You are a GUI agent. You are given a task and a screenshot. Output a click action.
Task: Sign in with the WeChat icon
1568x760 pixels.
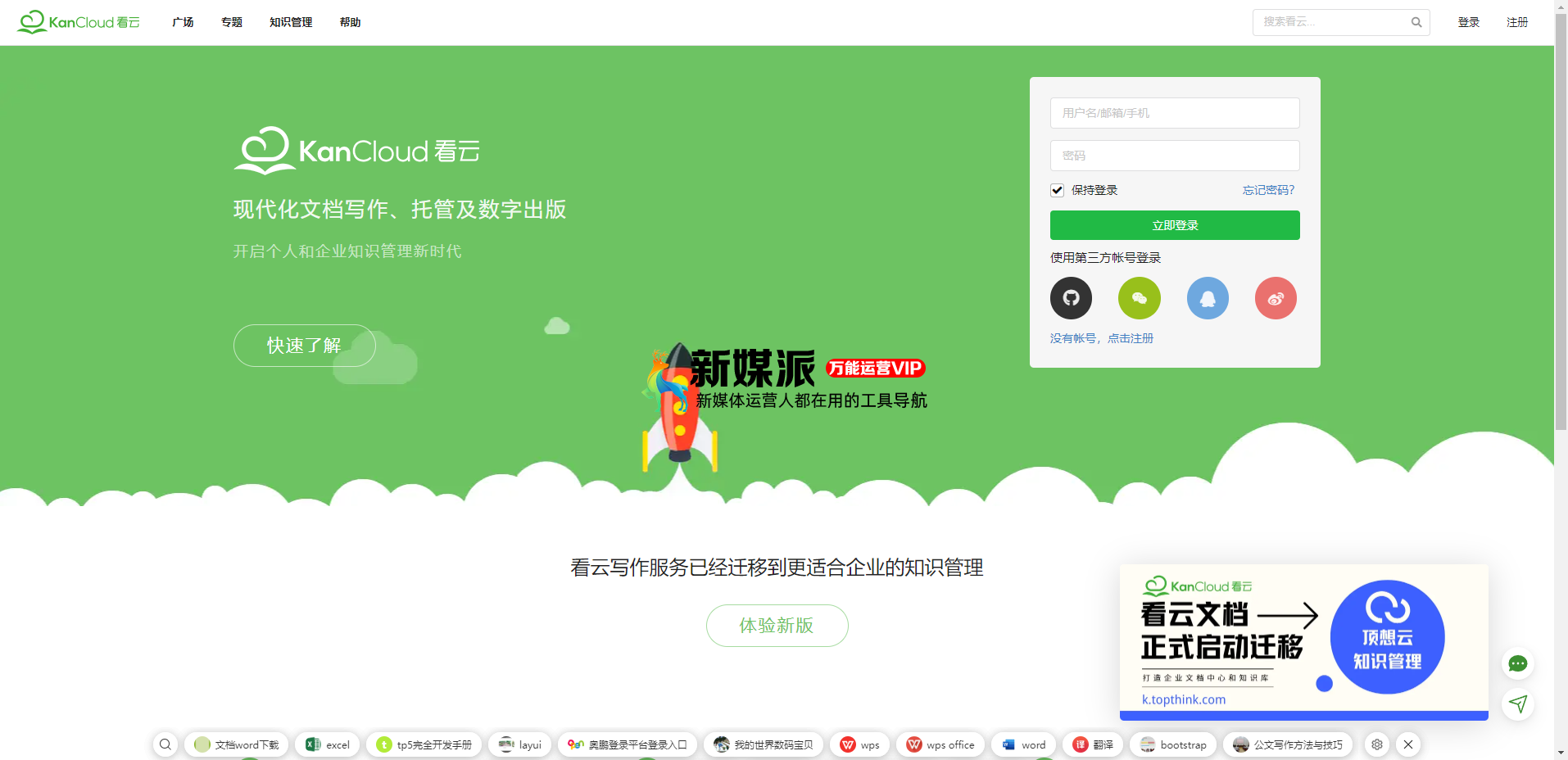[1140, 298]
